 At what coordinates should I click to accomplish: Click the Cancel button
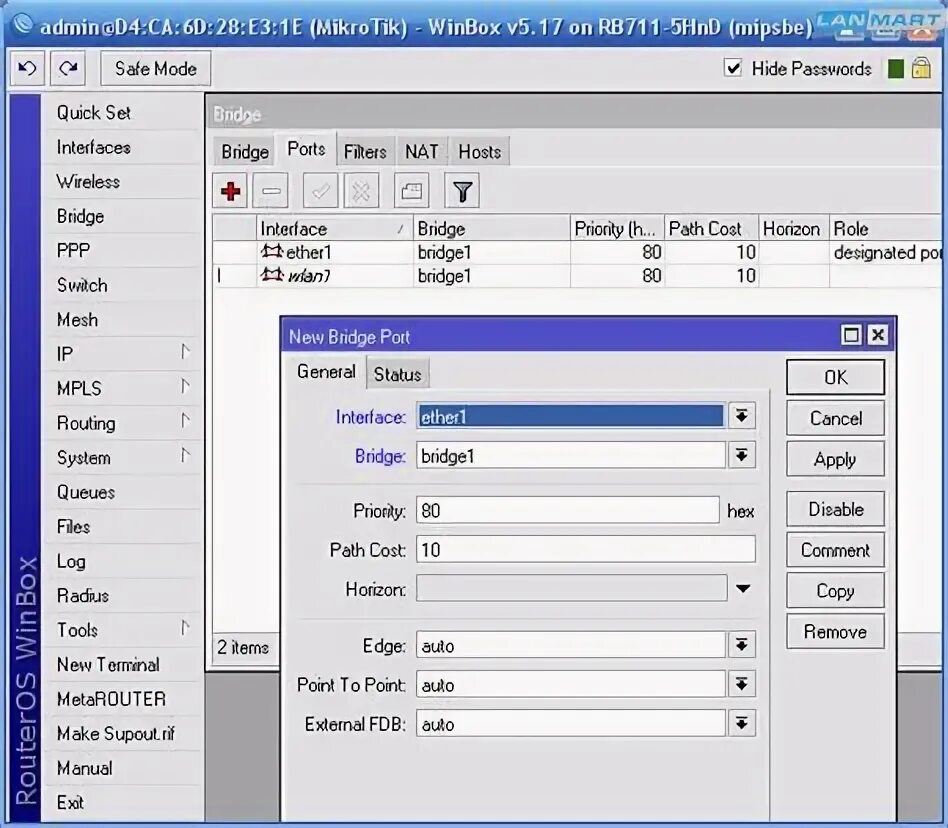(x=835, y=418)
